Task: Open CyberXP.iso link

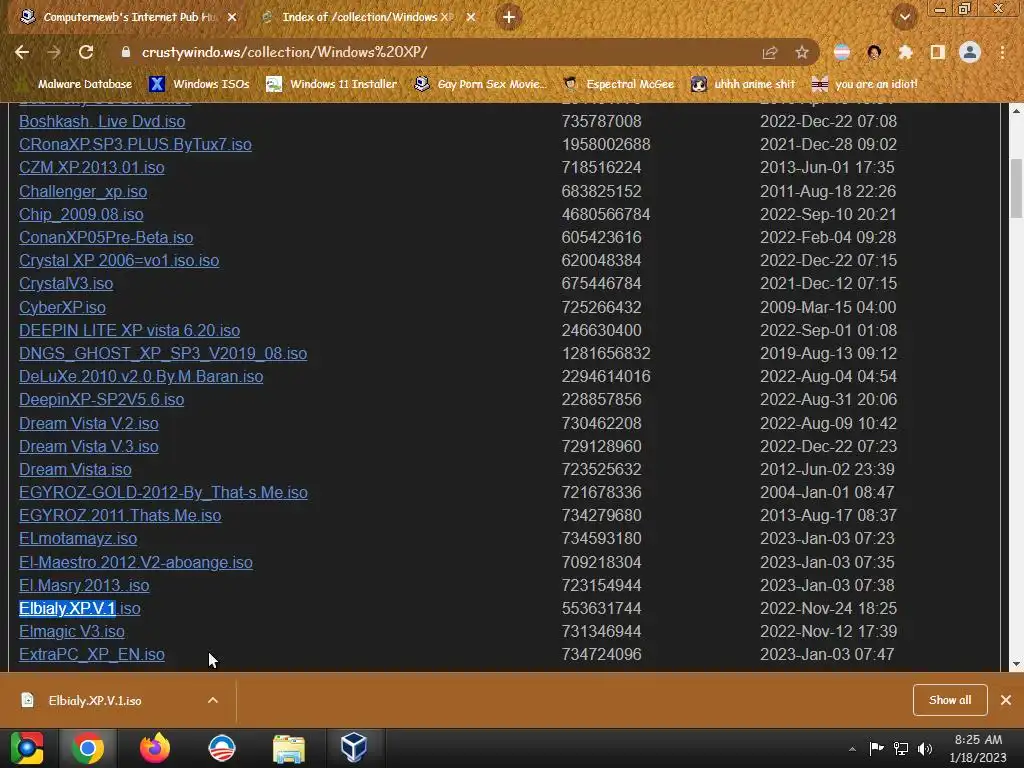Action: click(62, 307)
